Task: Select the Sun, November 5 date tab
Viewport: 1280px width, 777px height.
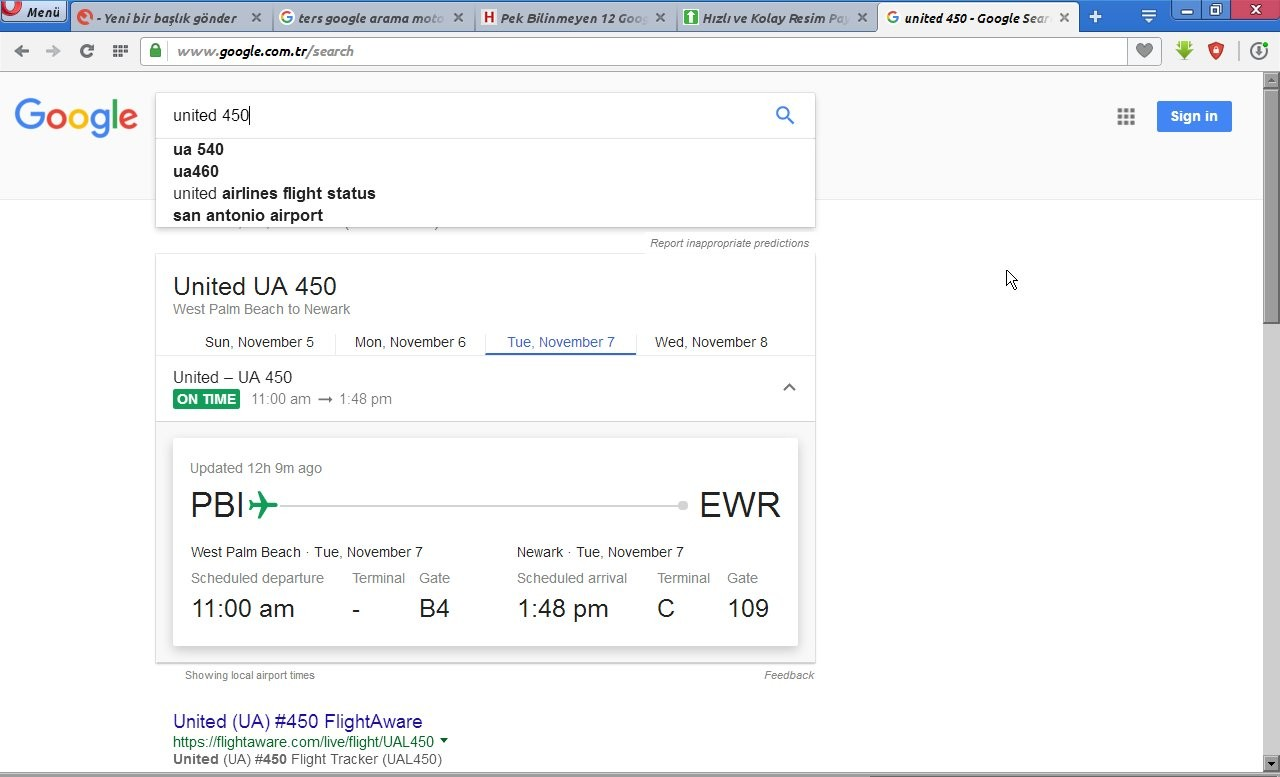Action: [259, 342]
